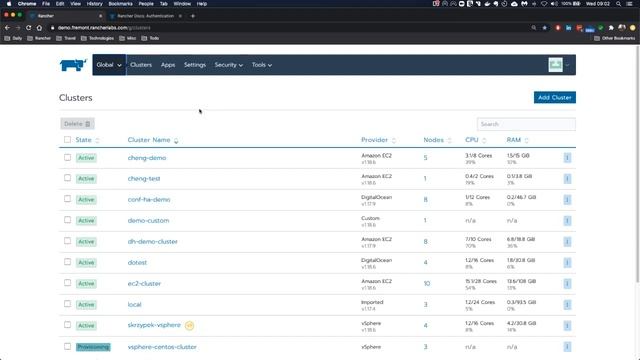Bookmark this page with the star
The height and width of the screenshot is (360, 640).
click(x=544, y=28)
